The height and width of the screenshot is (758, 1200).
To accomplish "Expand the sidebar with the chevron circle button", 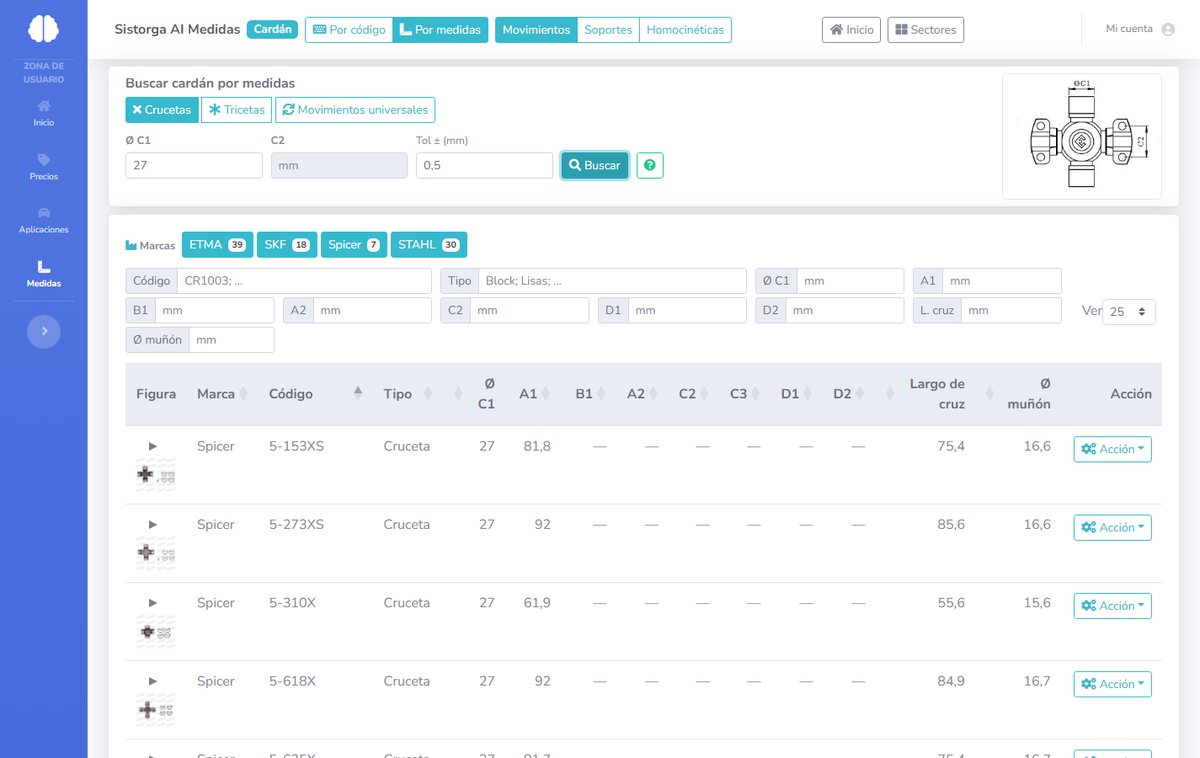I will click(43, 331).
